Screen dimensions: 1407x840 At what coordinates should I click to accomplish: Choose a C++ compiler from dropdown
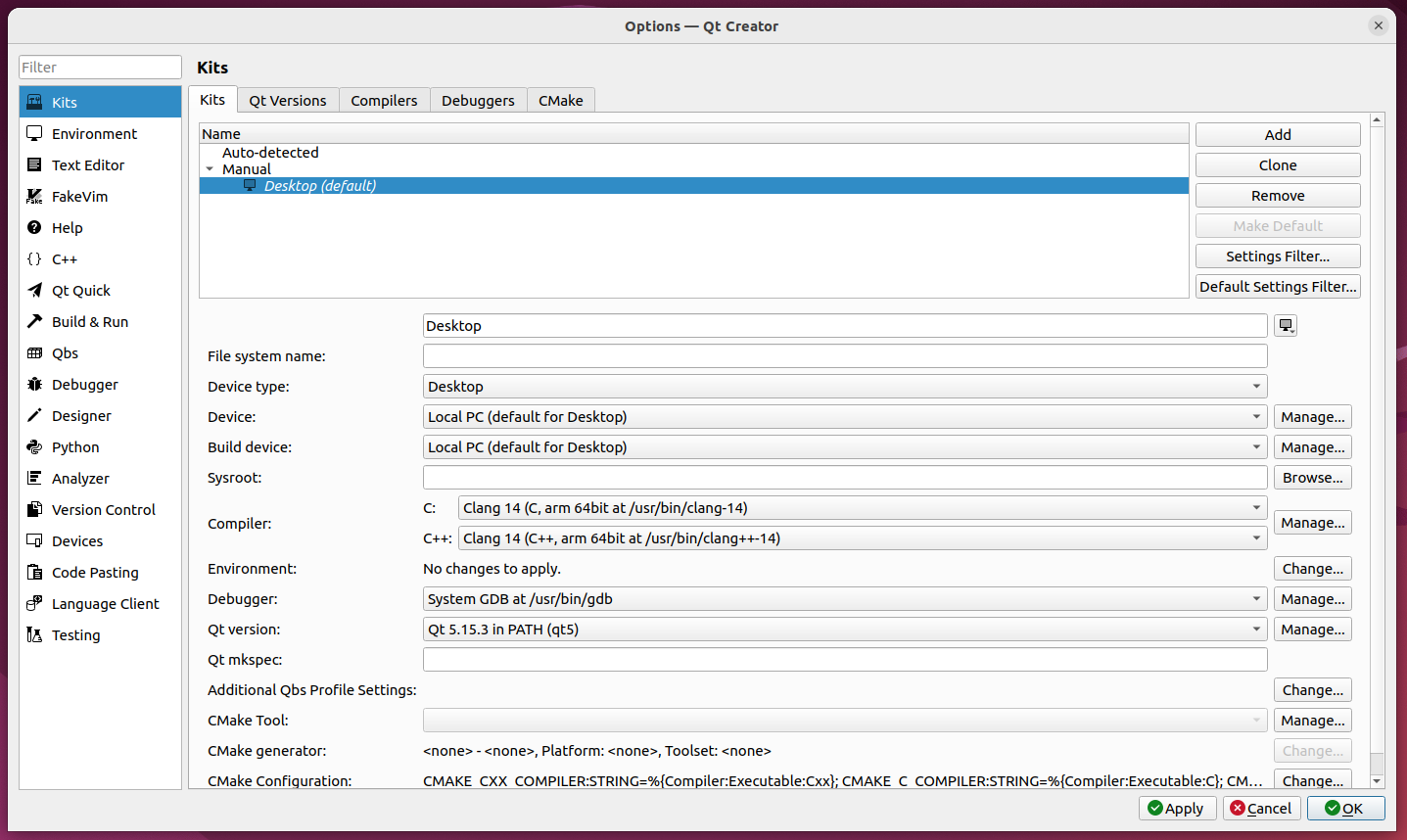pyautogui.click(x=863, y=538)
